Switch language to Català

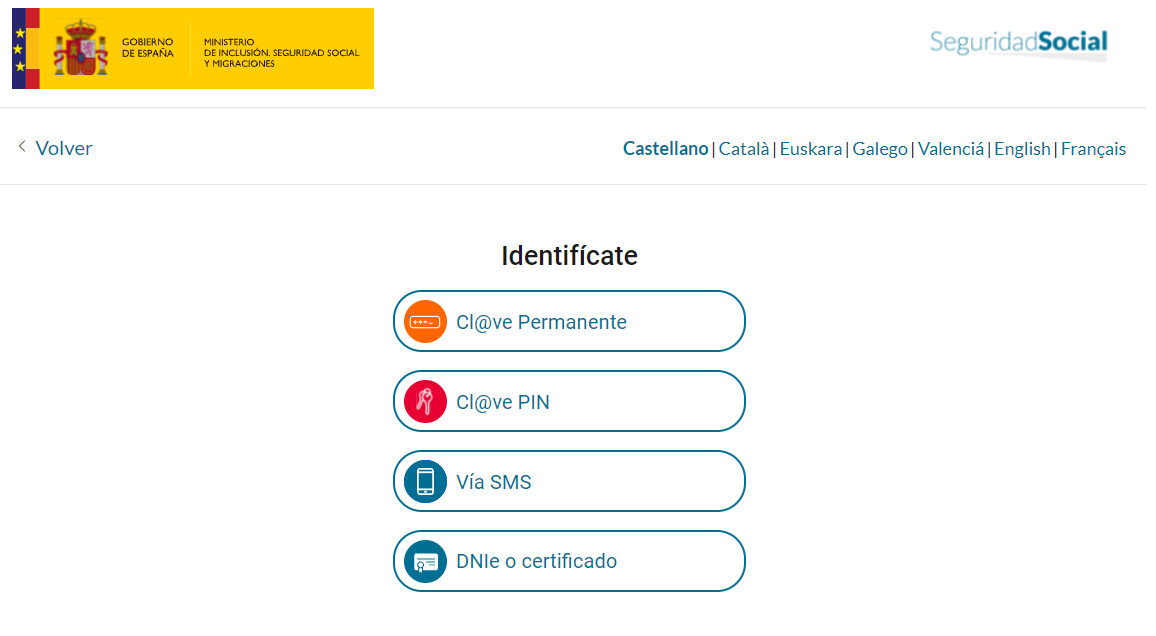pyautogui.click(x=744, y=149)
